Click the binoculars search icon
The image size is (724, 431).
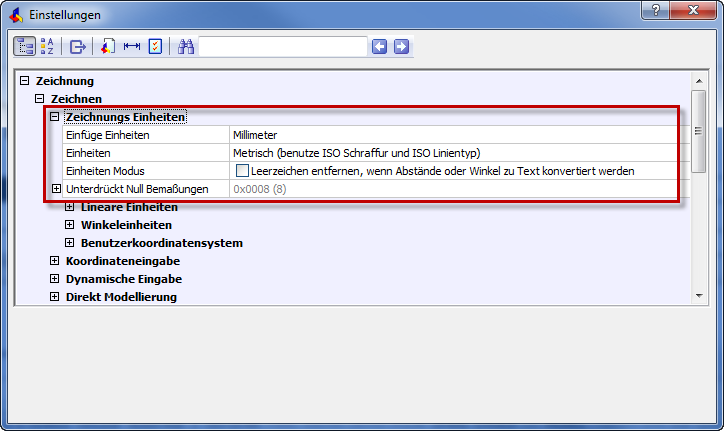186,47
